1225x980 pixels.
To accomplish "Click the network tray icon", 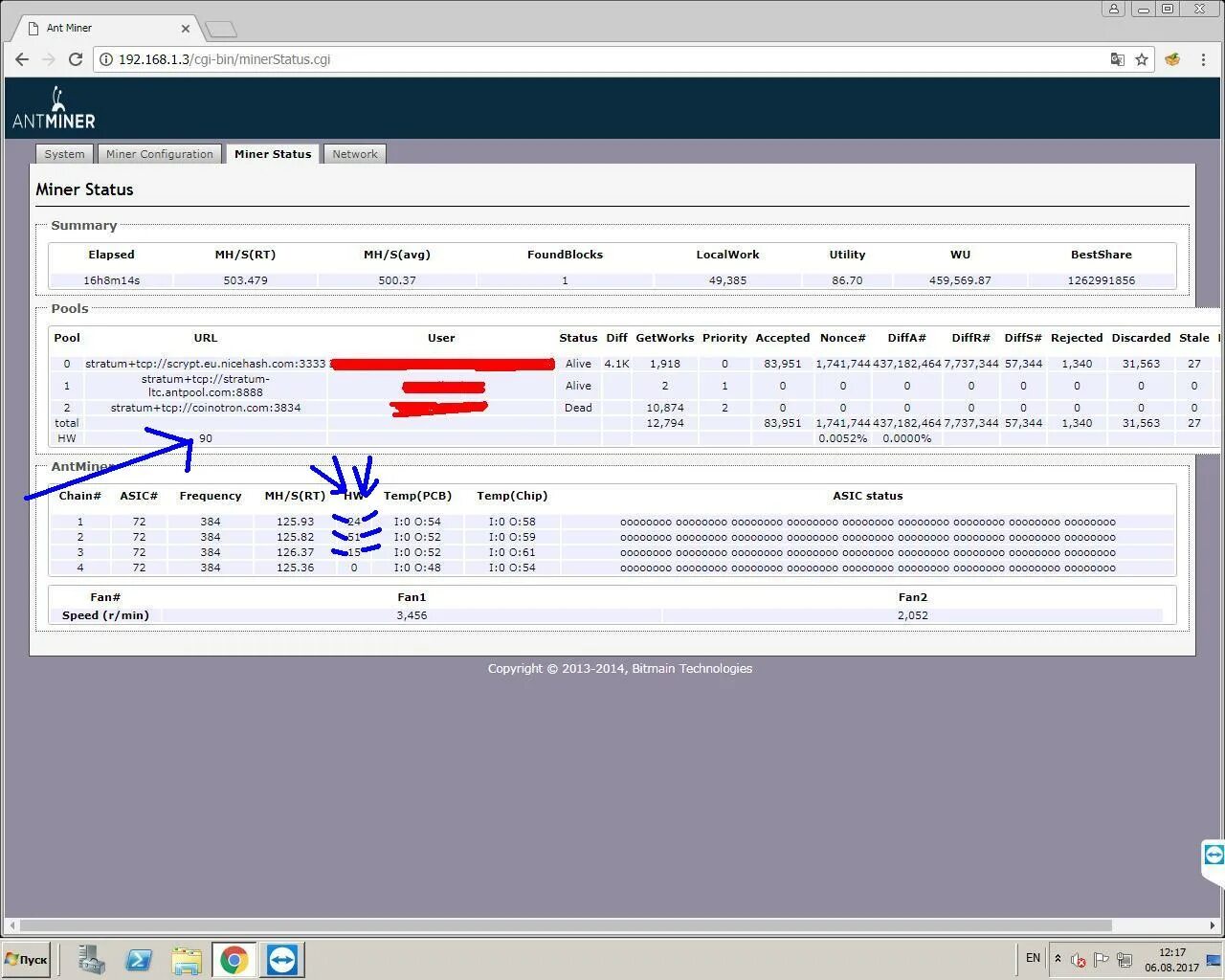I will click(x=1125, y=960).
